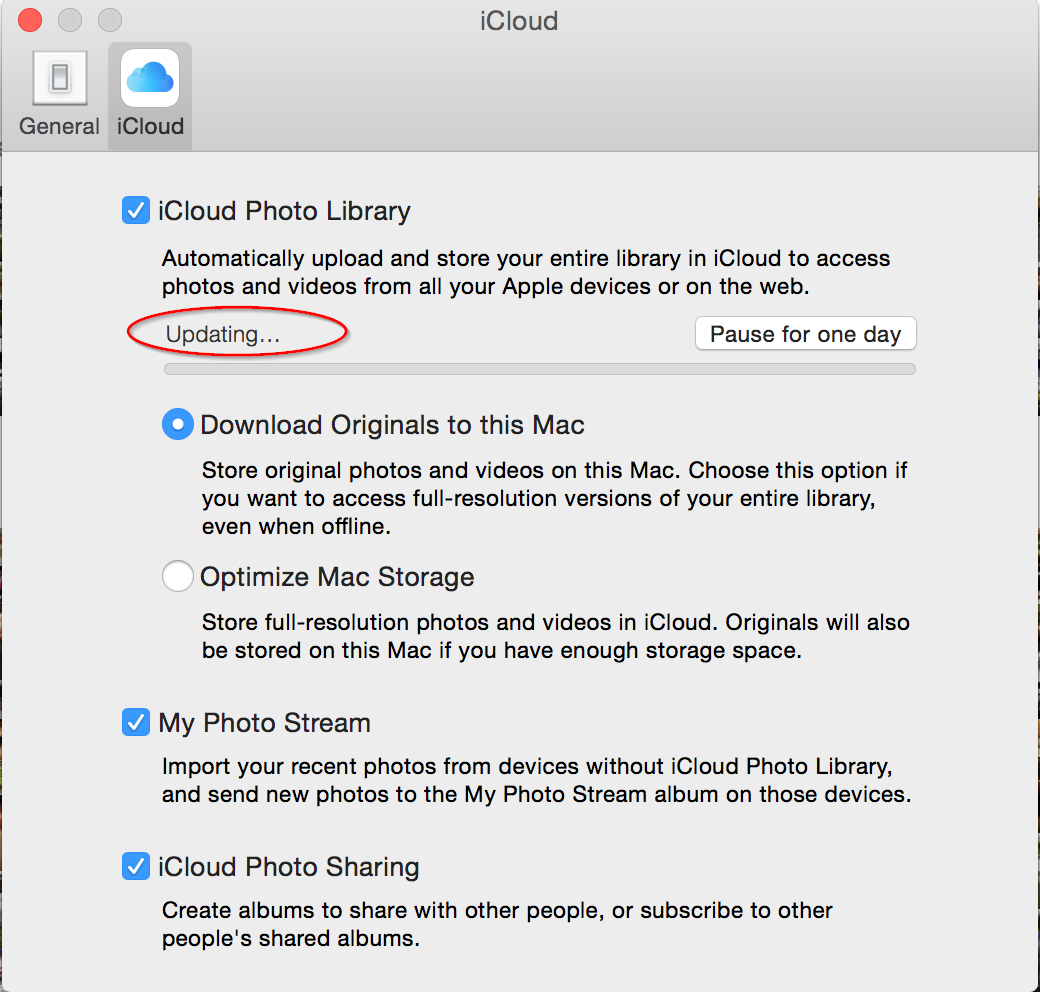1040x992 pixels.
Task: Click the iCloud window title text
Action: tap(519, 21)
